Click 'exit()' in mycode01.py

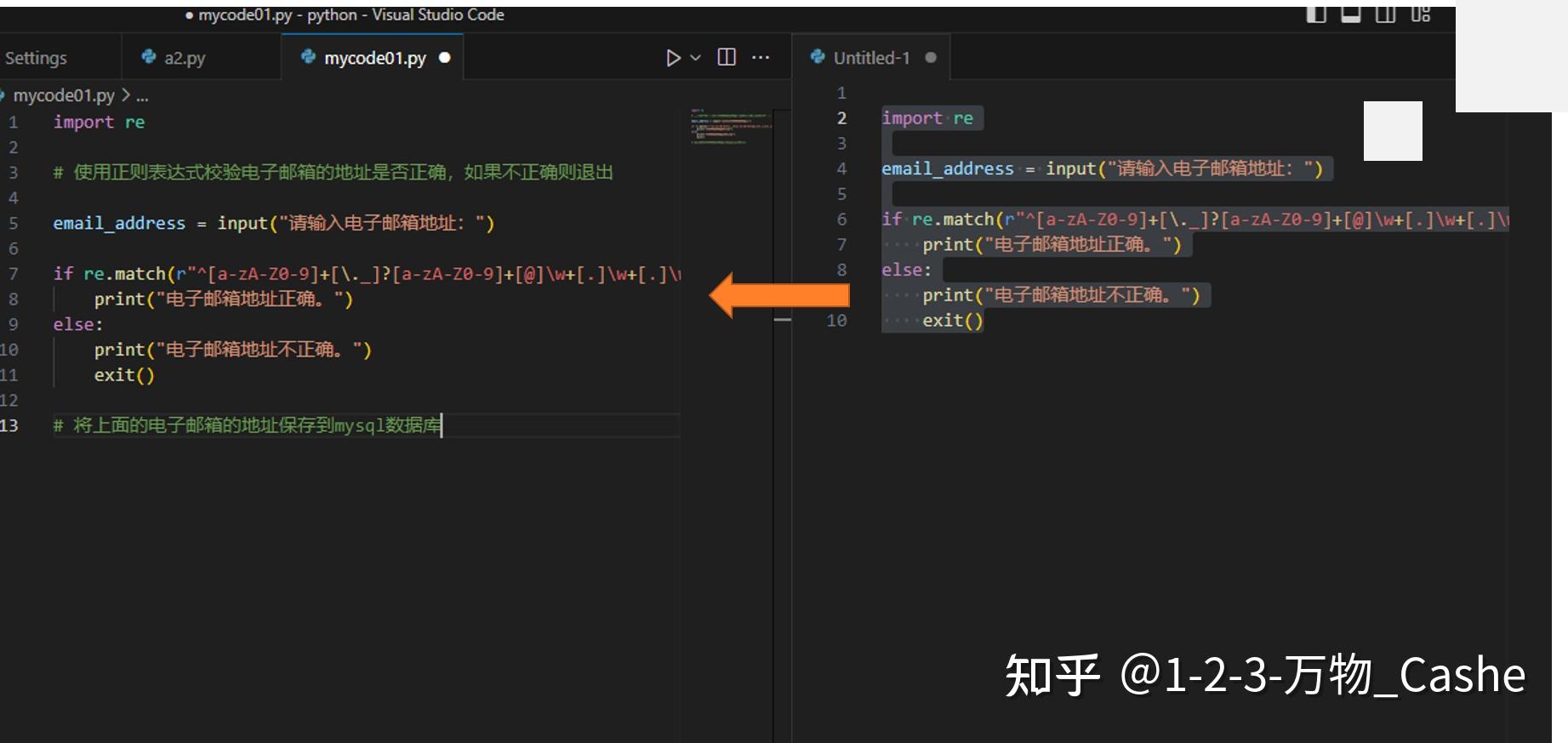124,374
